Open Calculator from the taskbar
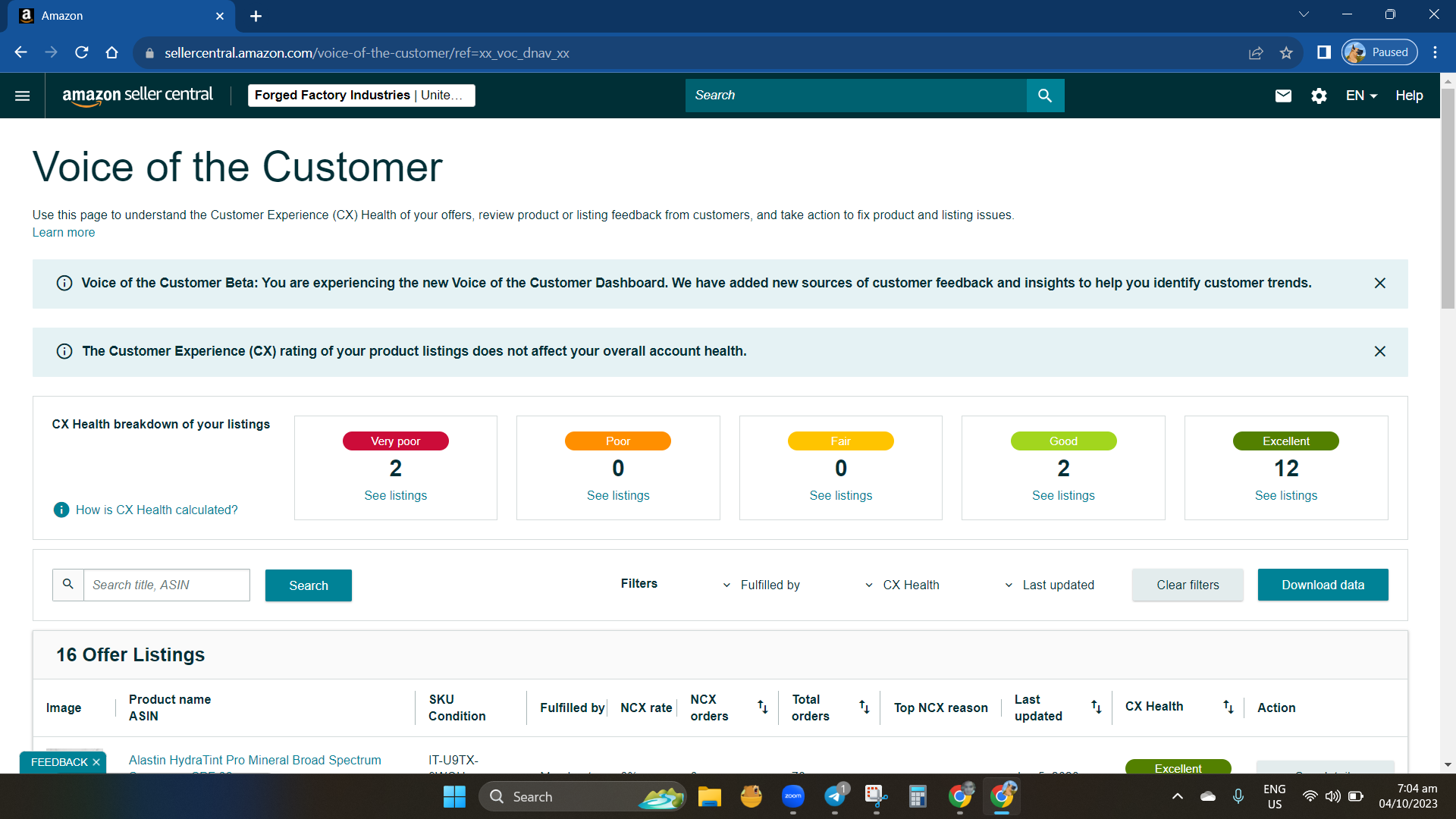The image size is (1456, 819). point(918,796)
